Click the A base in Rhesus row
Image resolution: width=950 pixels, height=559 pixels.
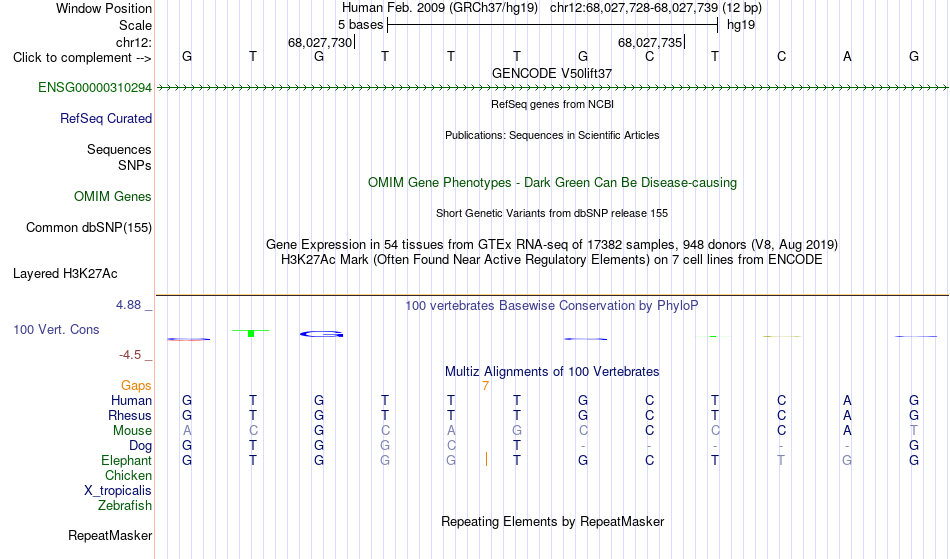click(x=847, y=415)
